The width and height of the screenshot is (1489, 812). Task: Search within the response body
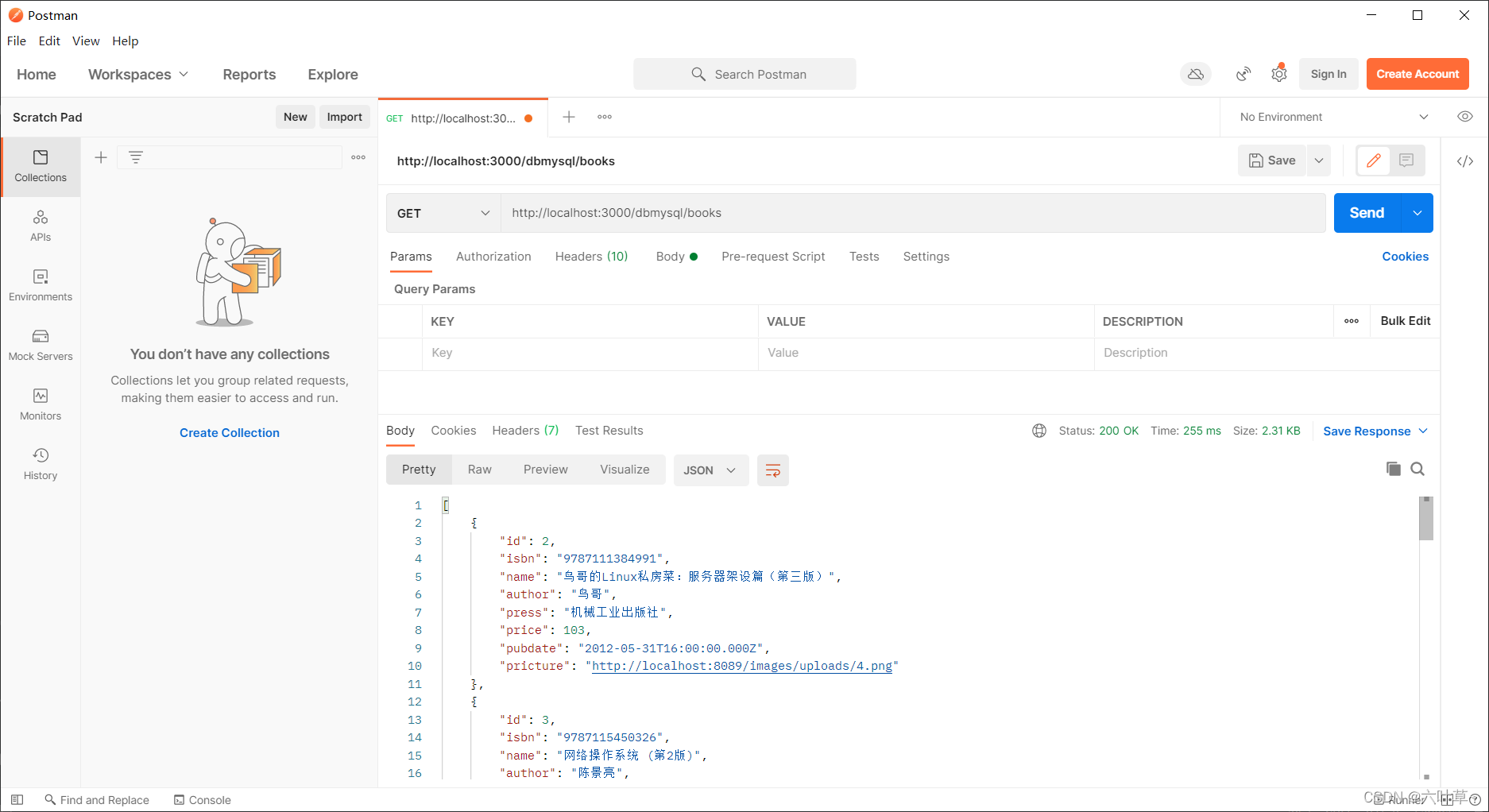(x=1417, y=469)
